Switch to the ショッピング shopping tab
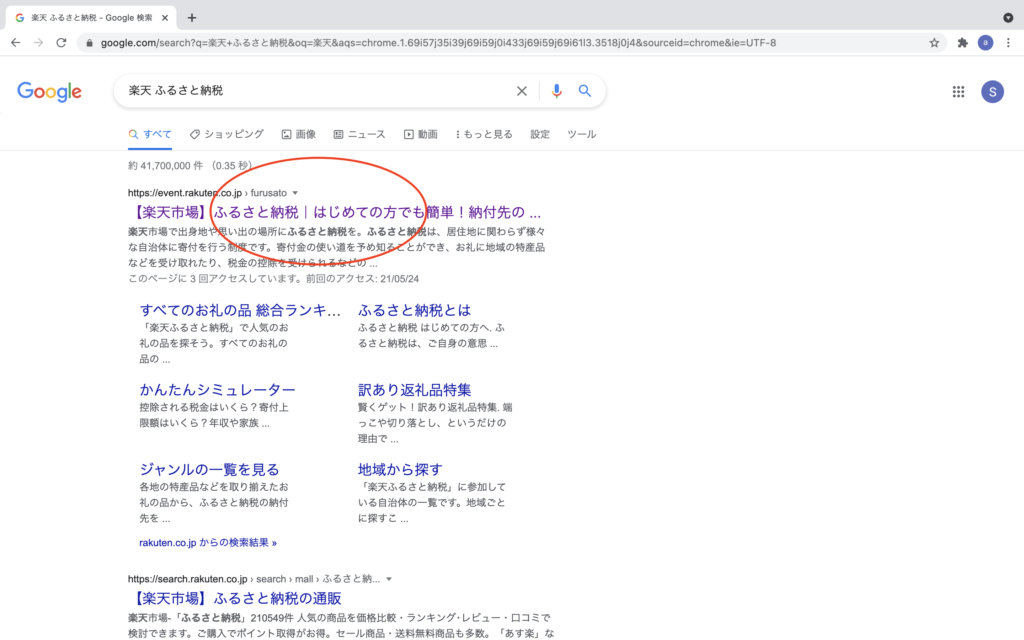 click(x=227, y=134)
